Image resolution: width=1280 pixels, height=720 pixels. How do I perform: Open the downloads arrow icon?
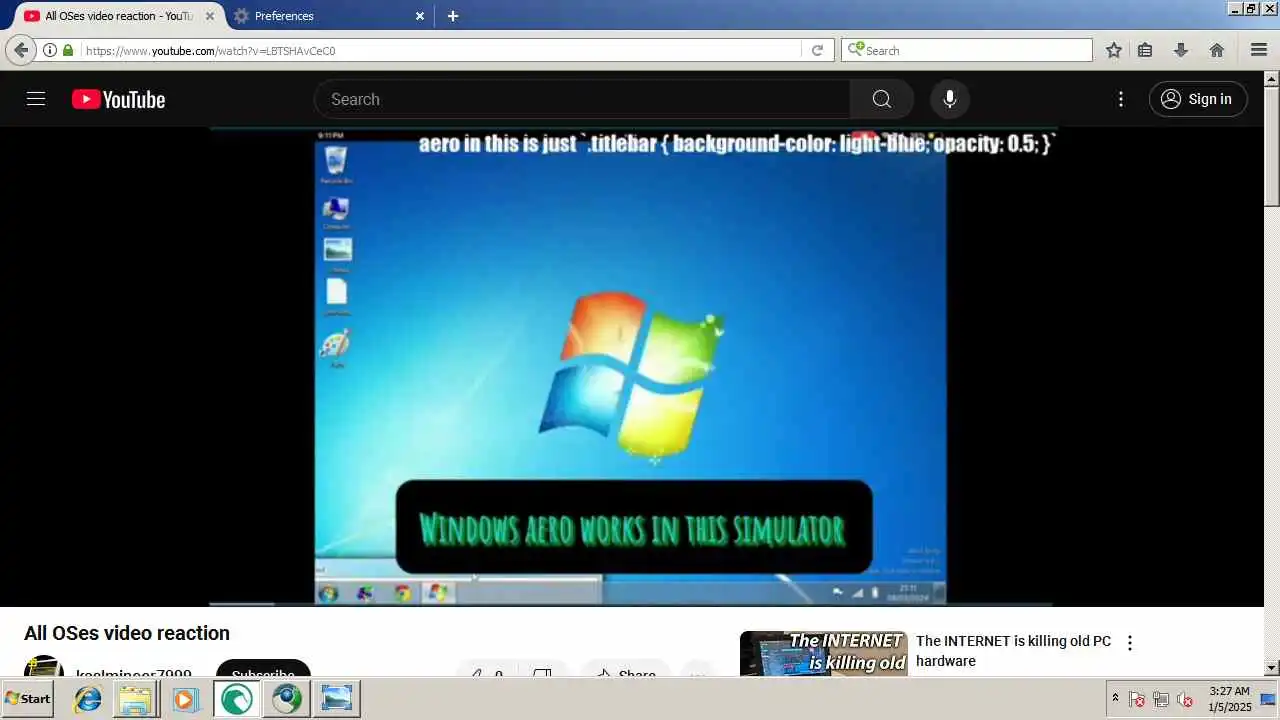point(1181,50)
